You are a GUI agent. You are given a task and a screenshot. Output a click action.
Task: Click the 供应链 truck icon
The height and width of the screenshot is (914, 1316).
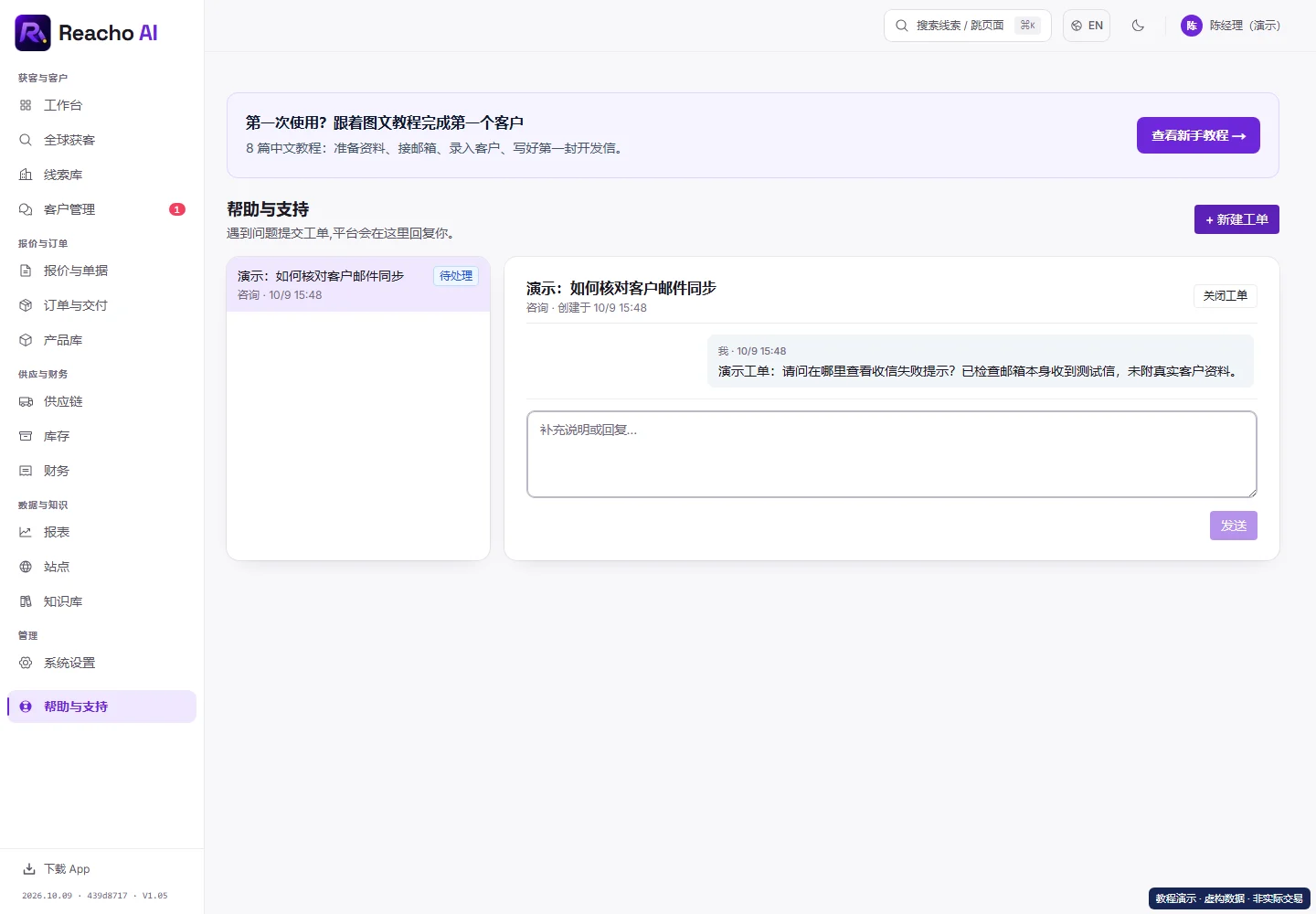[26, 401]
